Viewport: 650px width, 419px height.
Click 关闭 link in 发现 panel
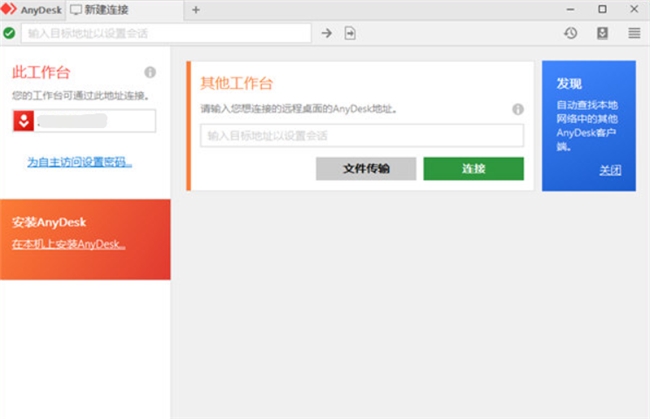[x=610, y=170]
